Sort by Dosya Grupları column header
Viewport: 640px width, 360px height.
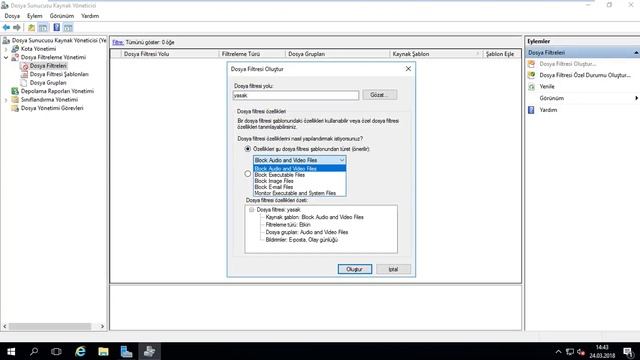click(337, 54)
